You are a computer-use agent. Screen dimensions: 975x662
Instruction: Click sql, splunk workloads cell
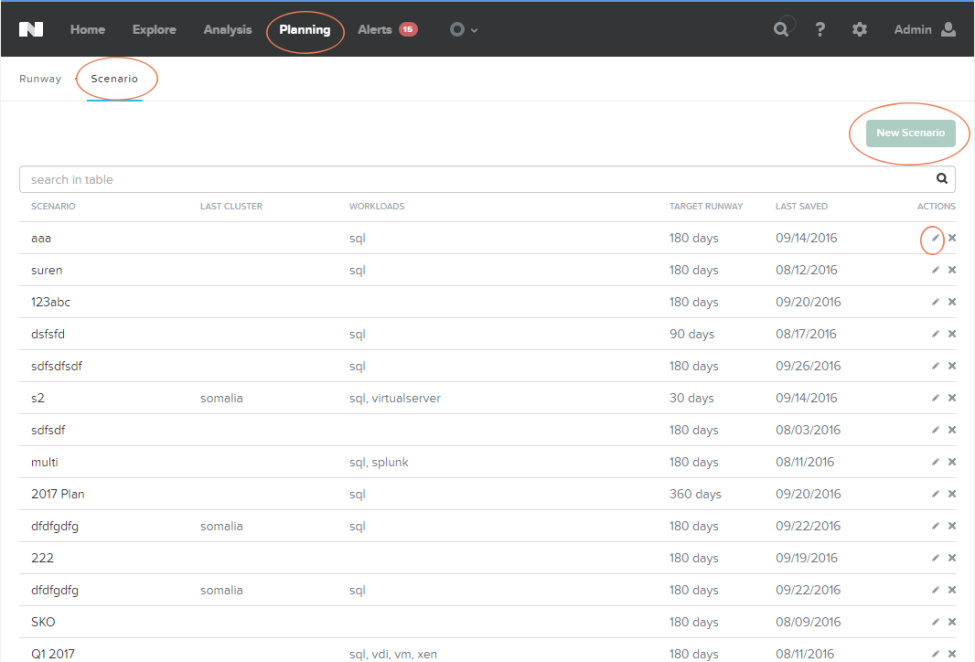click(x=379, y=462)
